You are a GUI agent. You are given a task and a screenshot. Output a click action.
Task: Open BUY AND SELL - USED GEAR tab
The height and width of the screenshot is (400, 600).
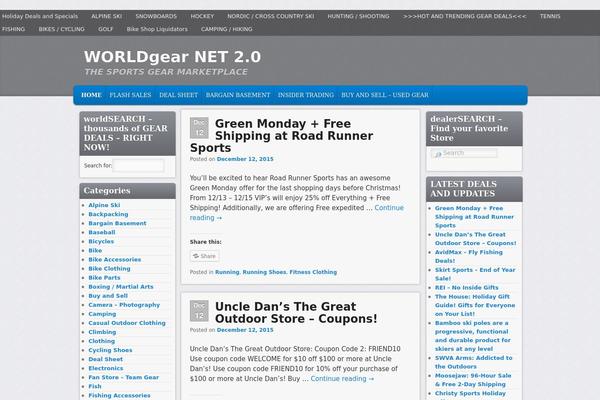tap(385, 95)
